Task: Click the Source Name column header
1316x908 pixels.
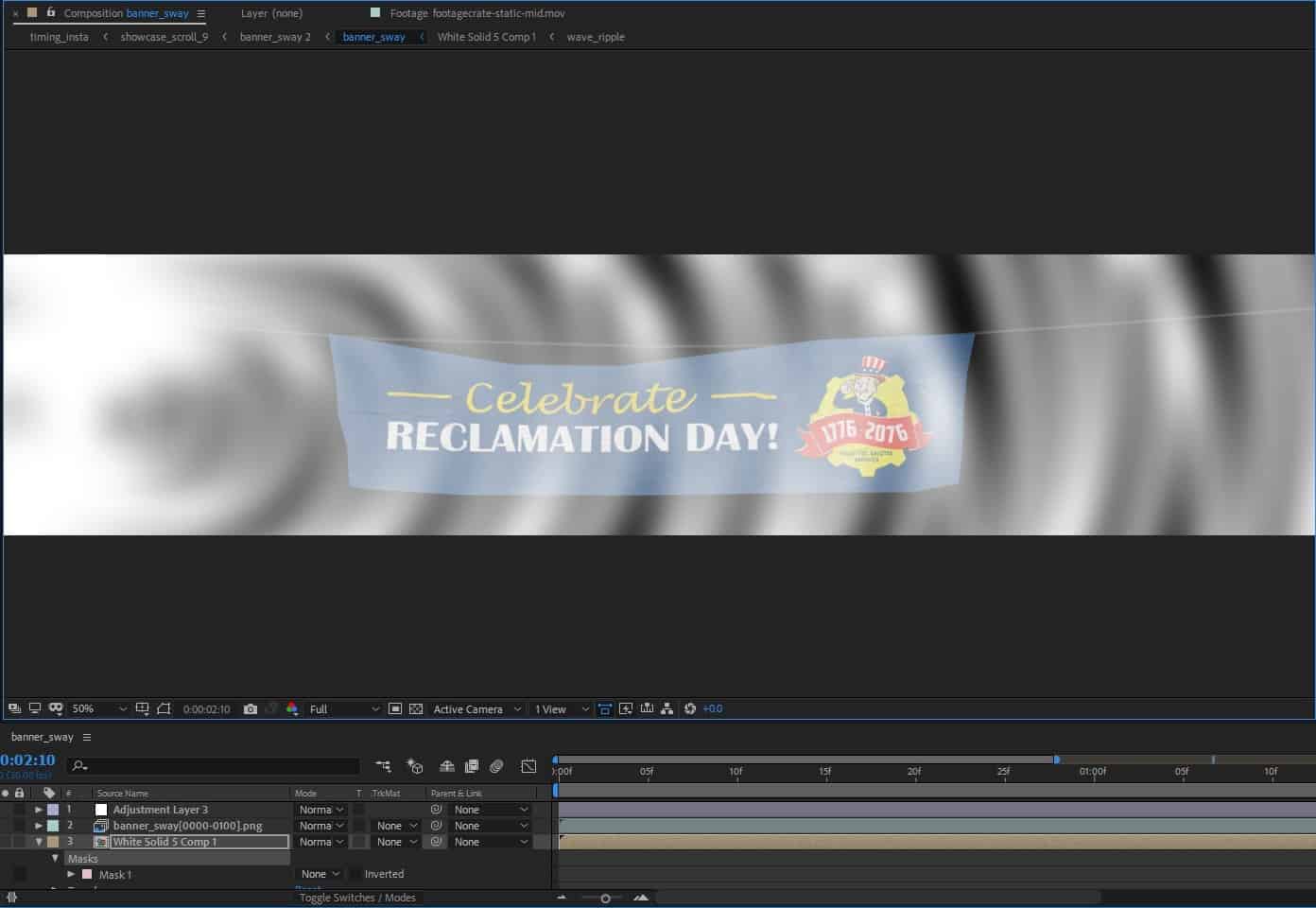Action: coord(123,794)
